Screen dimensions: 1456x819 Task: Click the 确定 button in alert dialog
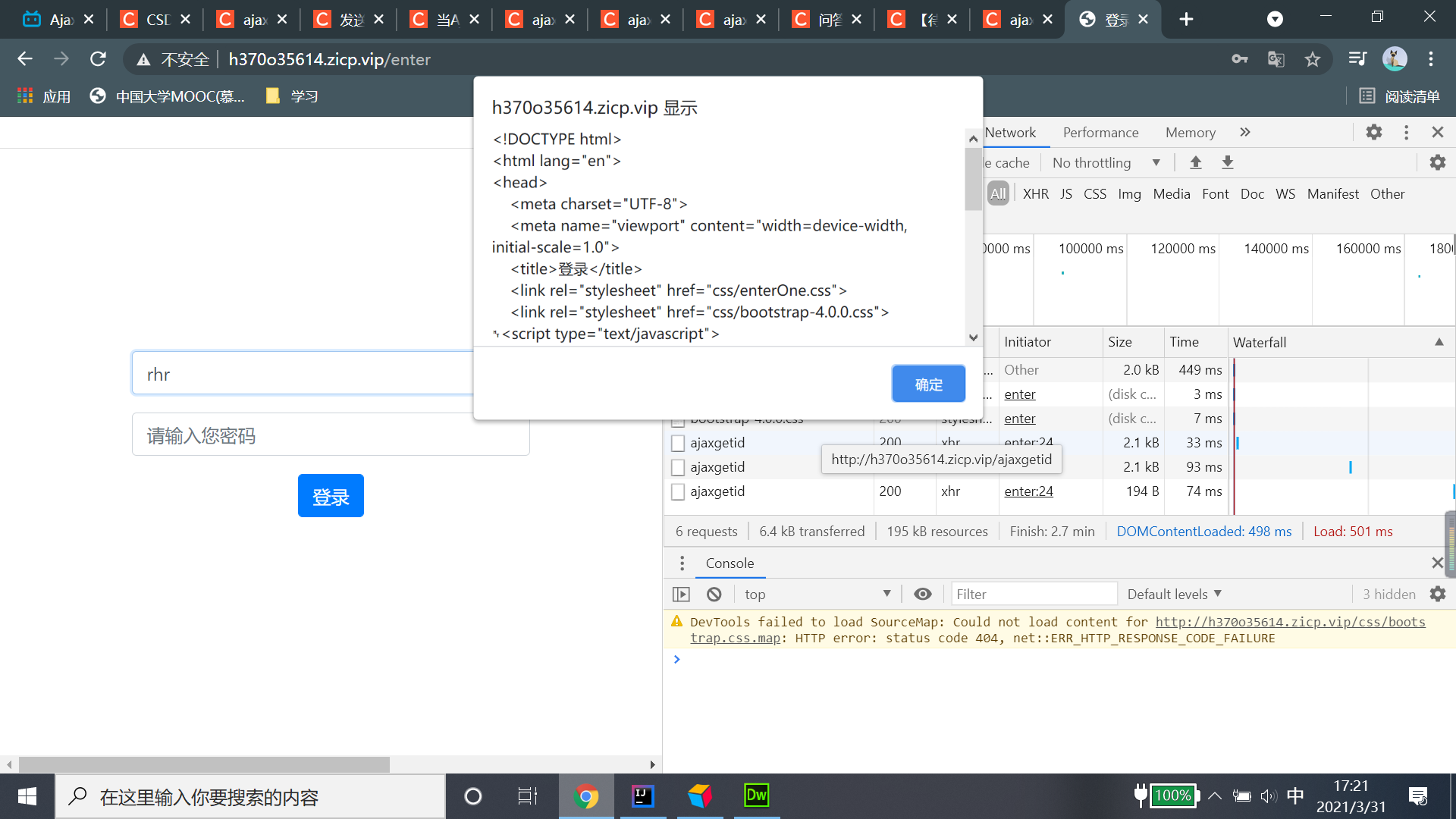click(x=928, y=384)
